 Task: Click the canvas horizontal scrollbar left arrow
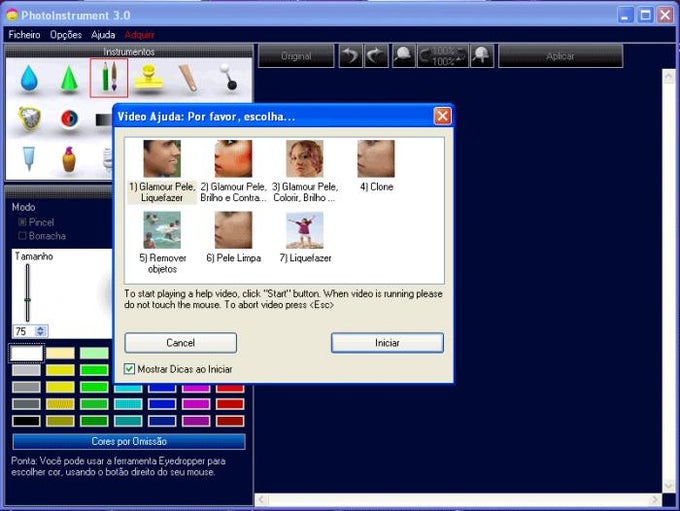[x=262, y=500]
